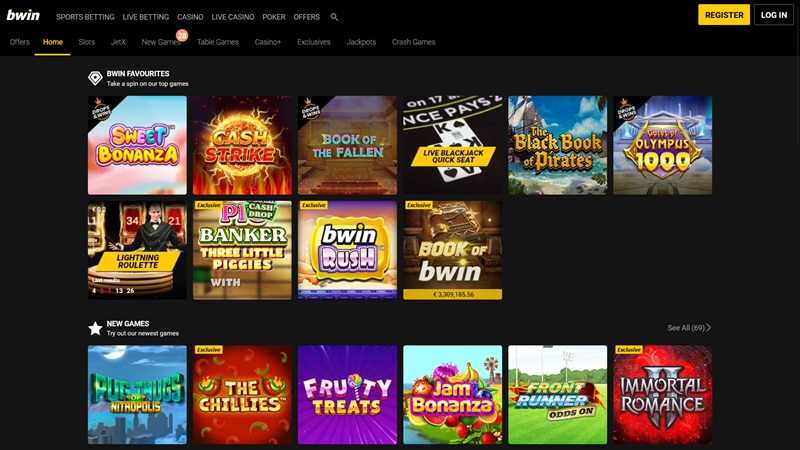The width and height of the screenshot is (800, 450).
Task: Open Sports Betting menu
Action: 85,17
